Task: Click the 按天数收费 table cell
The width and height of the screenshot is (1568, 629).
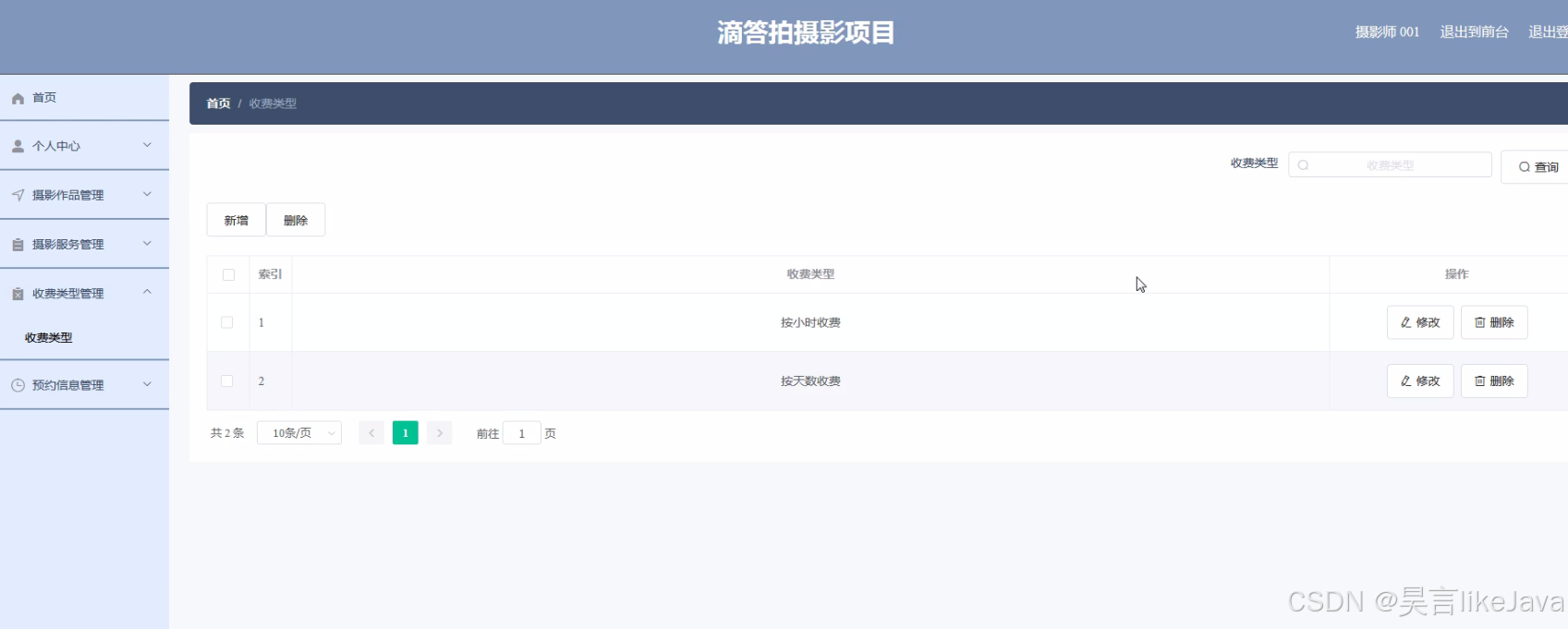Action: pyautogui.click(x=810, y=381)
